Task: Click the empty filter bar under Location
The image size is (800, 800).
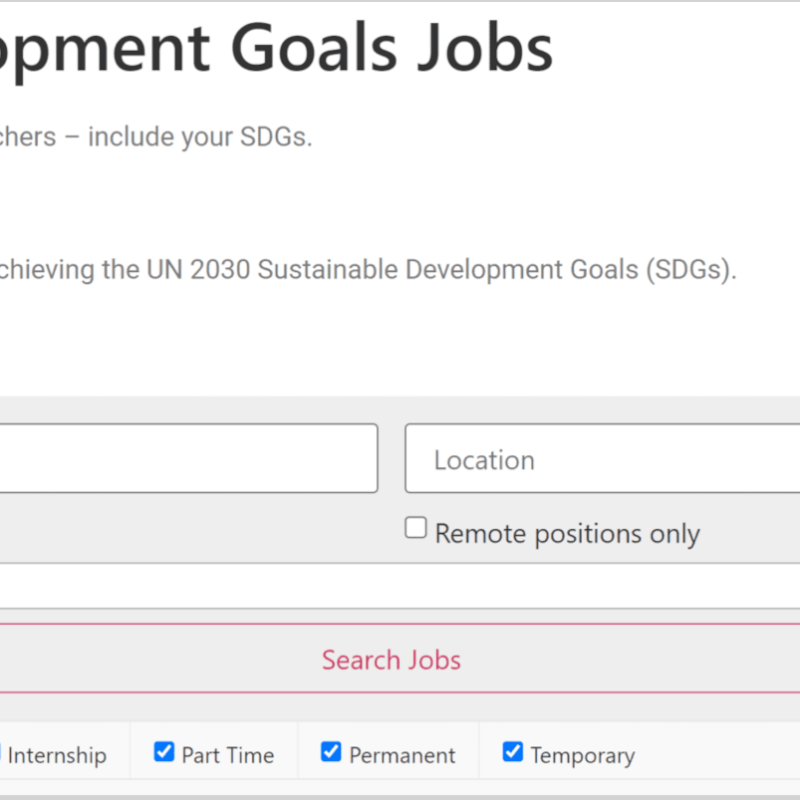Action: (x=400, y=588)
